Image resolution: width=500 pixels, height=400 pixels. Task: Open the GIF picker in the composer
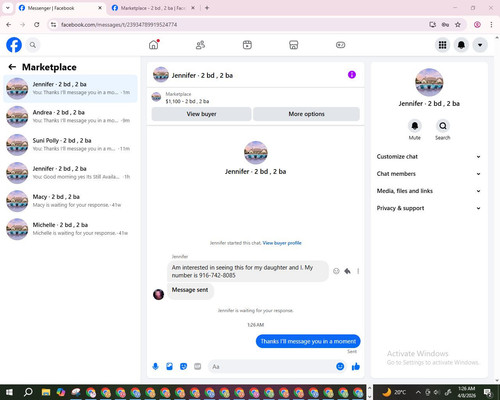click(198, 367)
